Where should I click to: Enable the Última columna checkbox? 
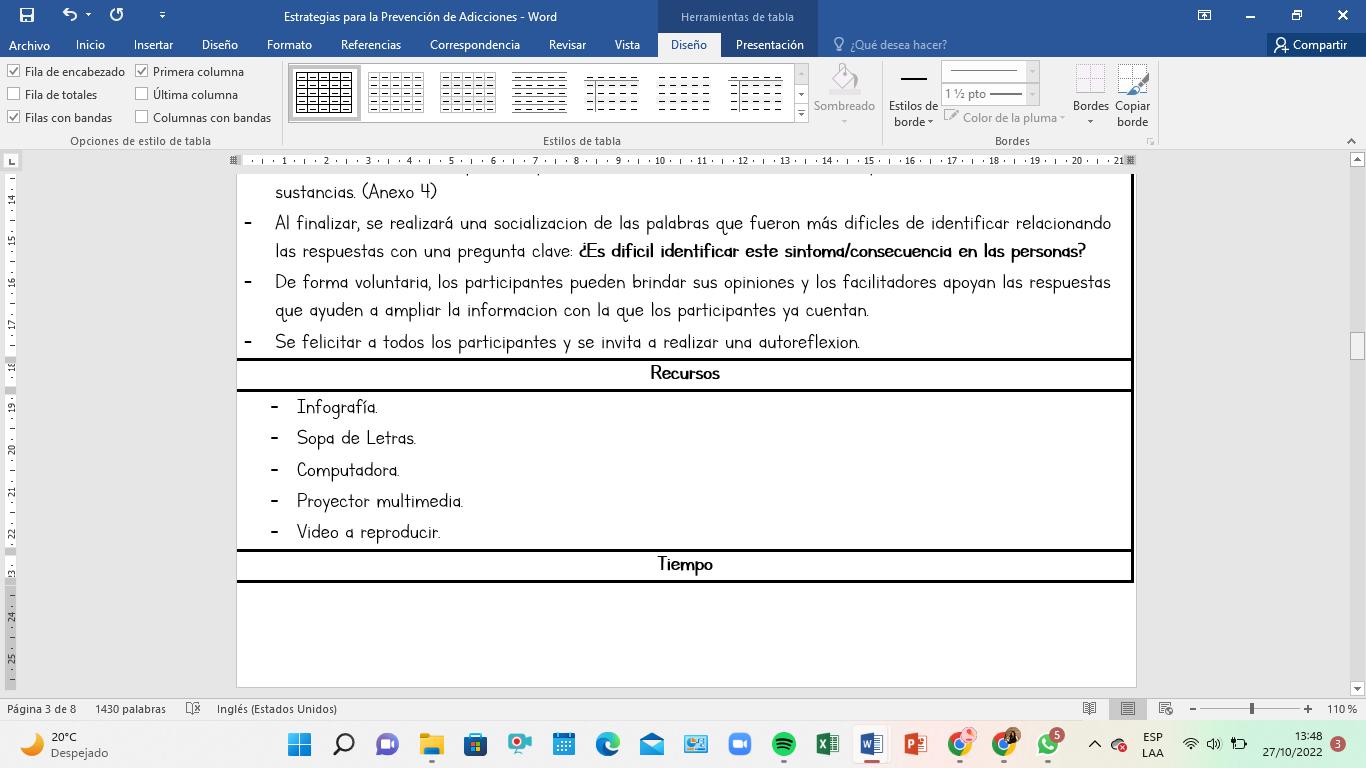click(142, 94)
